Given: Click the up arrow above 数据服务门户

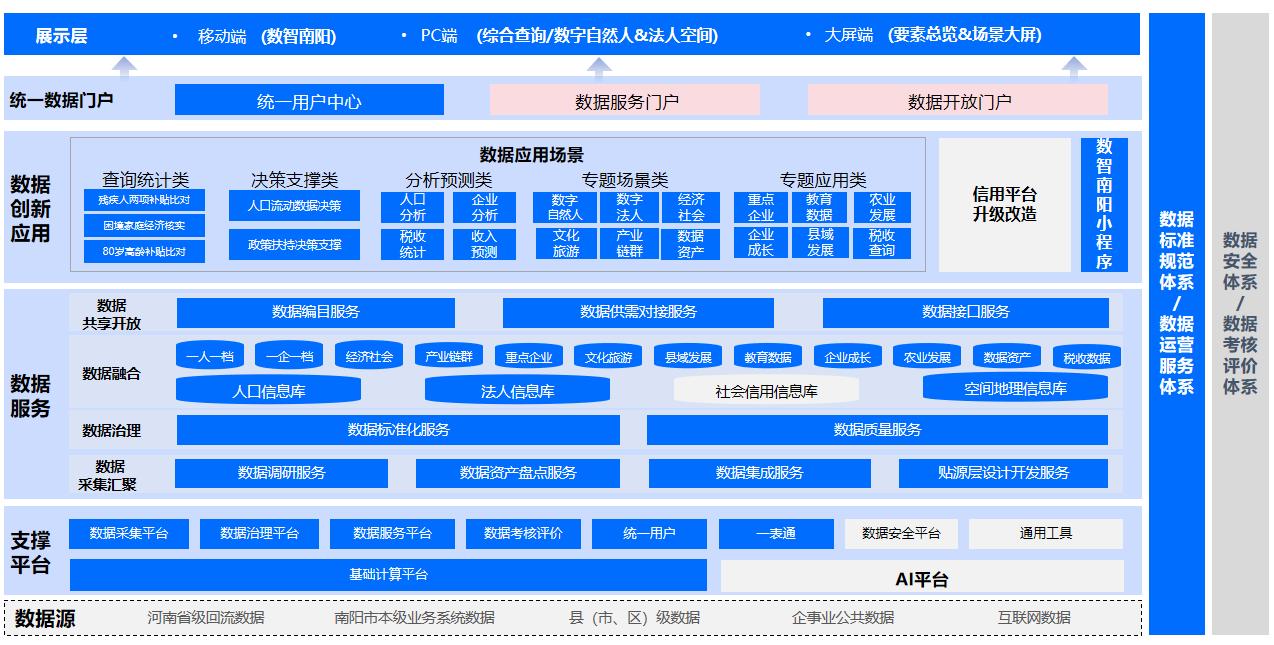Looking at the screenshot, I should coord(599,67).
